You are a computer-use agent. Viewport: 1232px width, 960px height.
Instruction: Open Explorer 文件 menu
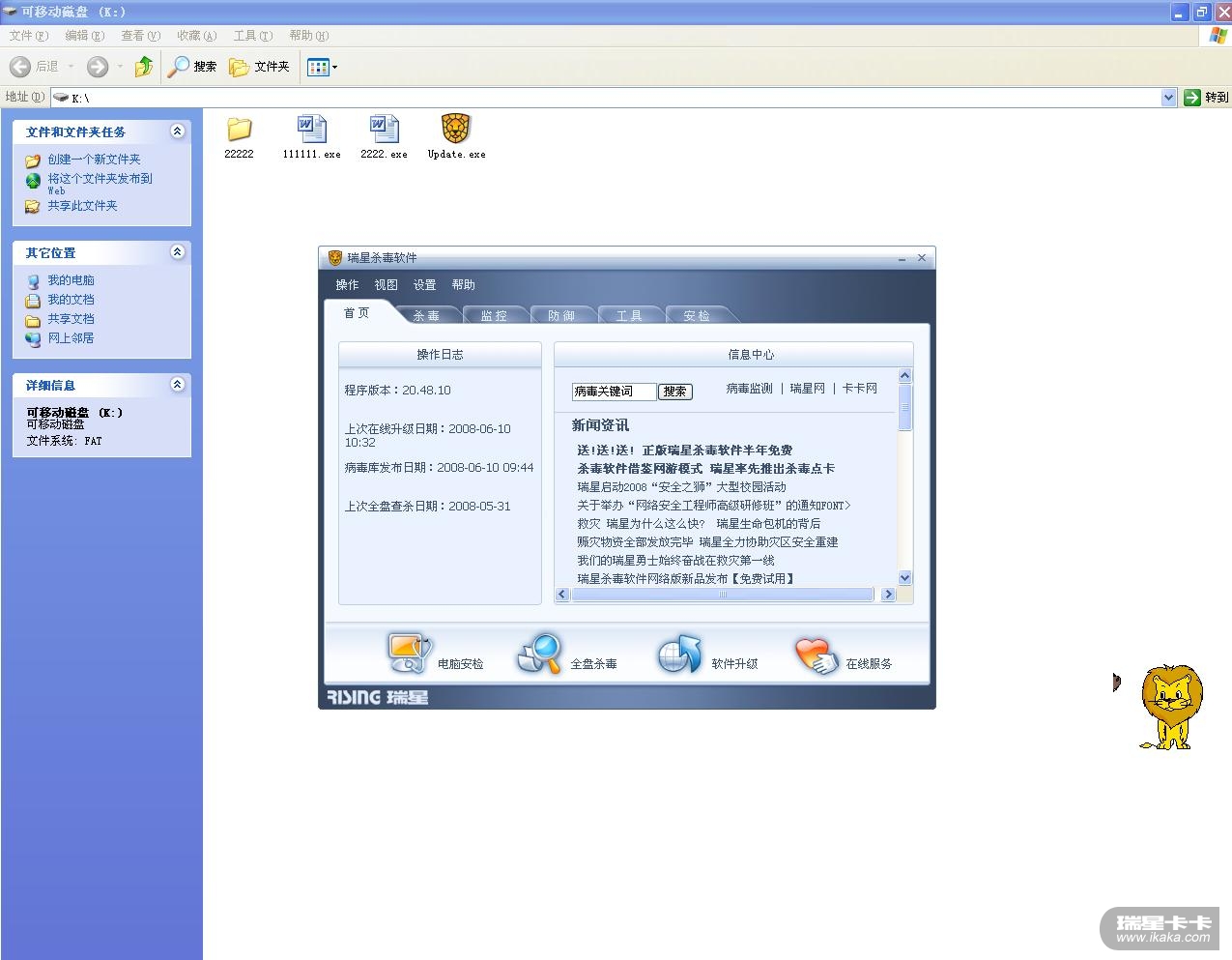pyautogui.click(x=29, y=36)
